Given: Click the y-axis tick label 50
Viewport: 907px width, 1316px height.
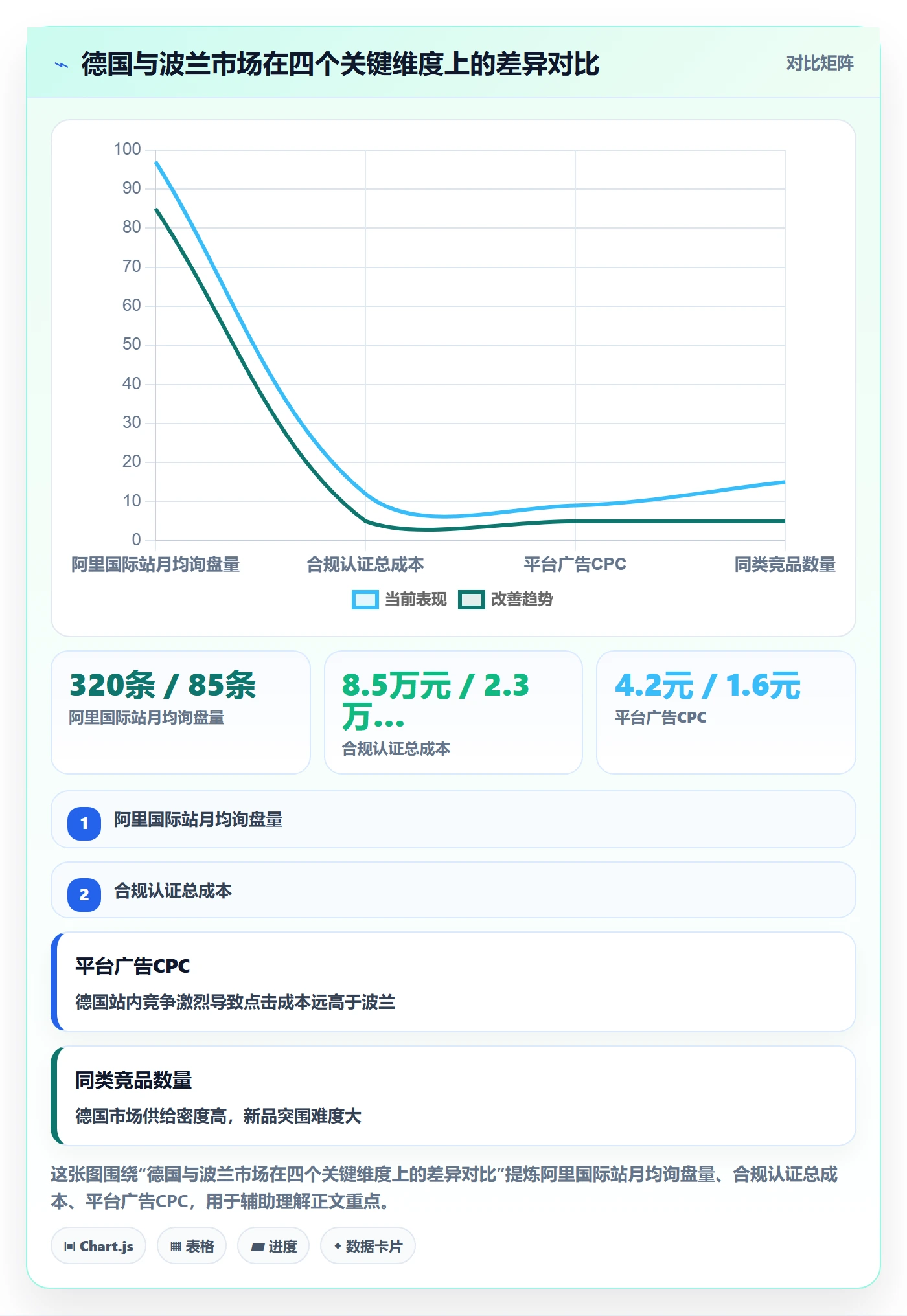Looking at the screenshot, I should pos(132,345).
